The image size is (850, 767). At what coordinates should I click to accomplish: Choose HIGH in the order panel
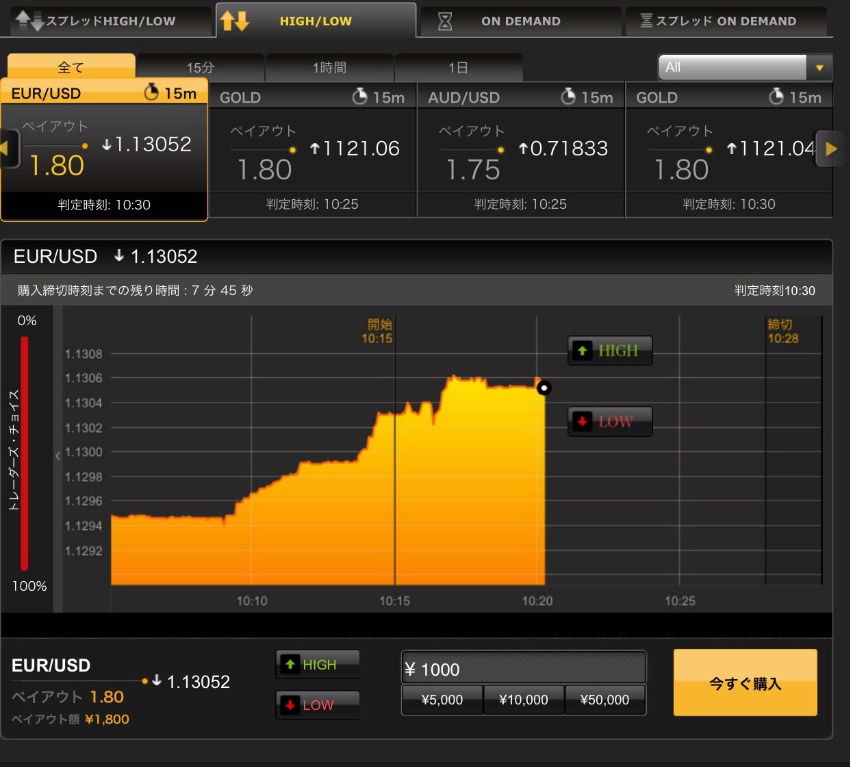[x=317, y=665]
